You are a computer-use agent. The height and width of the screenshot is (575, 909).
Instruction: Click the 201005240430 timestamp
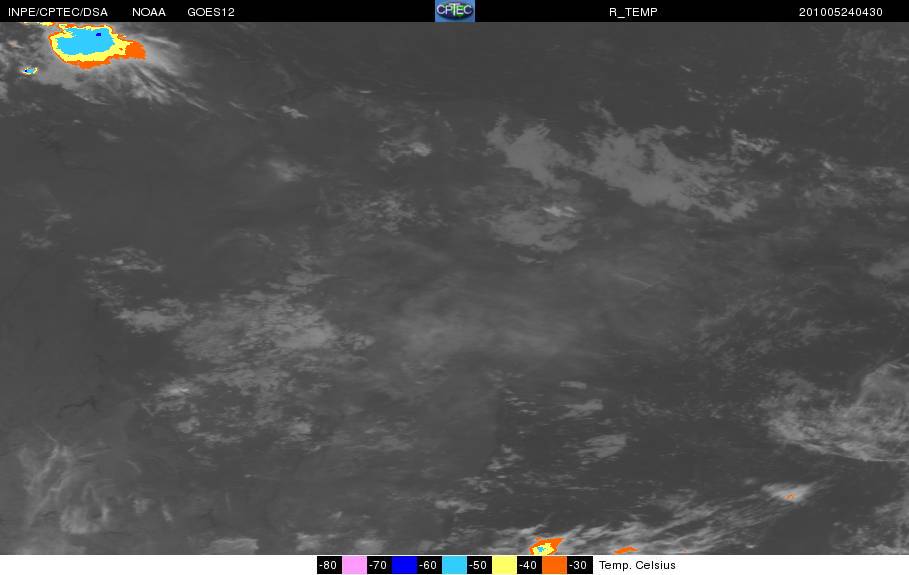point(841,12)
